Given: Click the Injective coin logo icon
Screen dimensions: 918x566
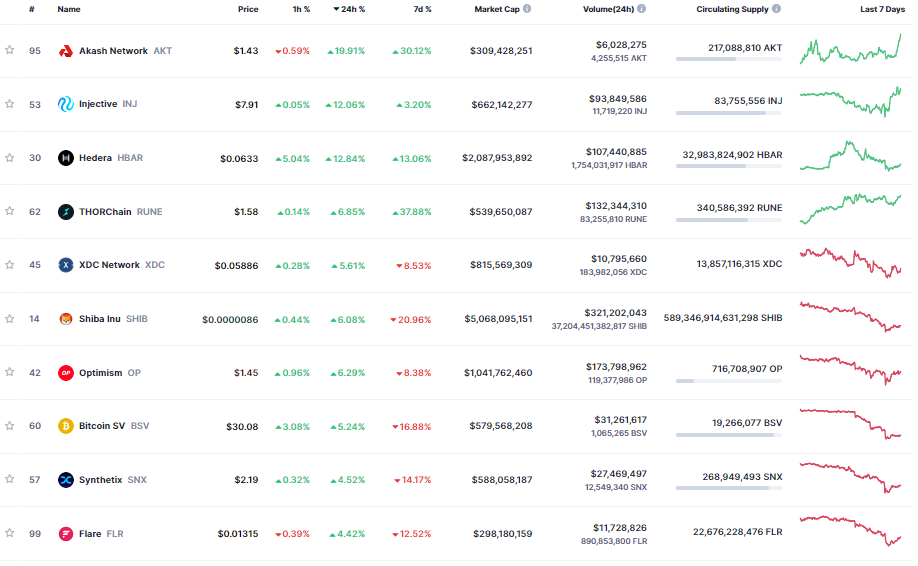Looking at the screenshot, I should click(x=66, y=104).
